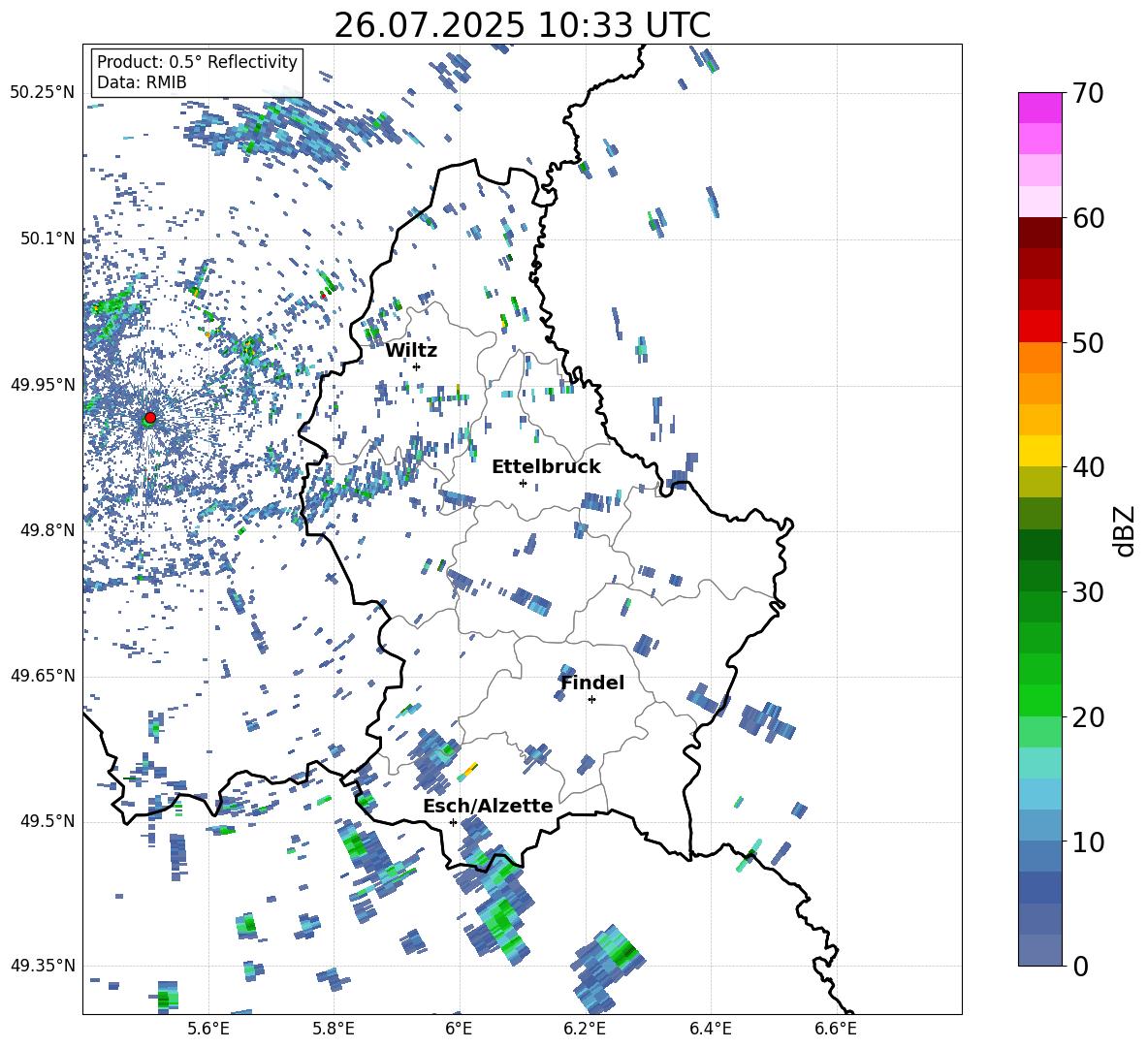Click the 50 colorbar tick label
This screenshot has height=1048, width=1148.
tap(1088, 343)
